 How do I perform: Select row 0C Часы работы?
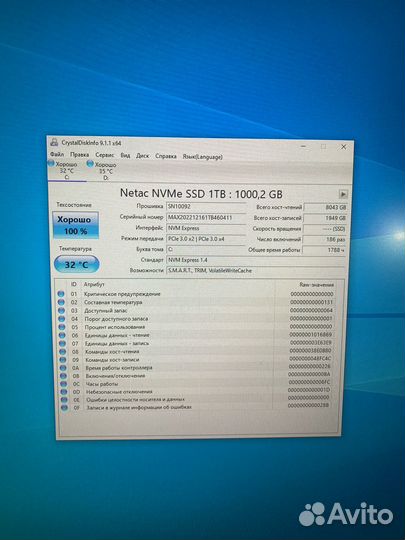(196, 384)
